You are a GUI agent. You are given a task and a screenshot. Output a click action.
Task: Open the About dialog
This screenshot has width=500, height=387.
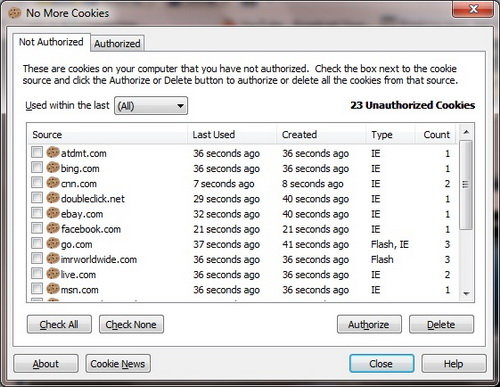click(46, 364)
